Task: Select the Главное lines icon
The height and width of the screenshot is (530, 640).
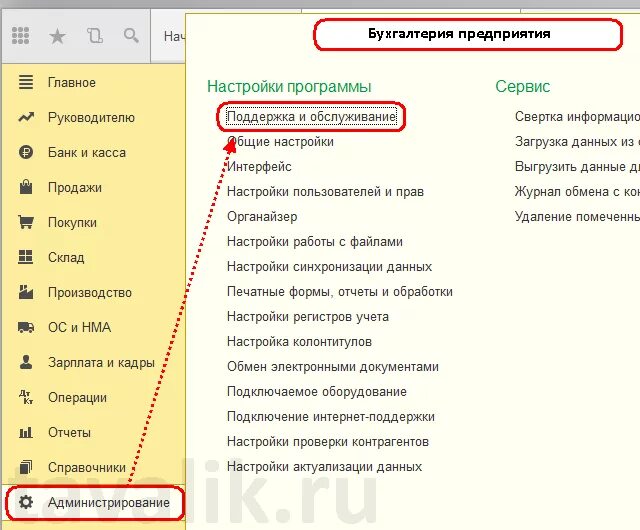Action: pos(26,82)
